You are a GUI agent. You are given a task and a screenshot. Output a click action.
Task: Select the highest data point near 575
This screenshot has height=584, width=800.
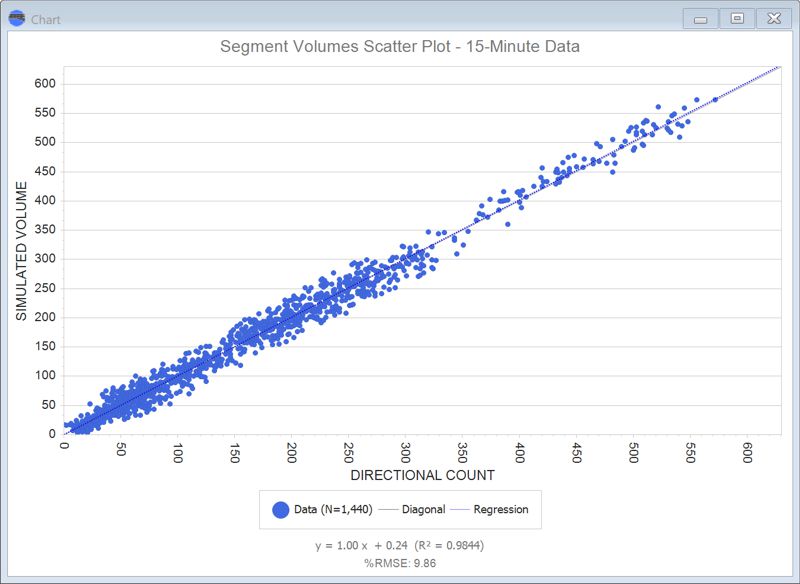click(697, 98)
